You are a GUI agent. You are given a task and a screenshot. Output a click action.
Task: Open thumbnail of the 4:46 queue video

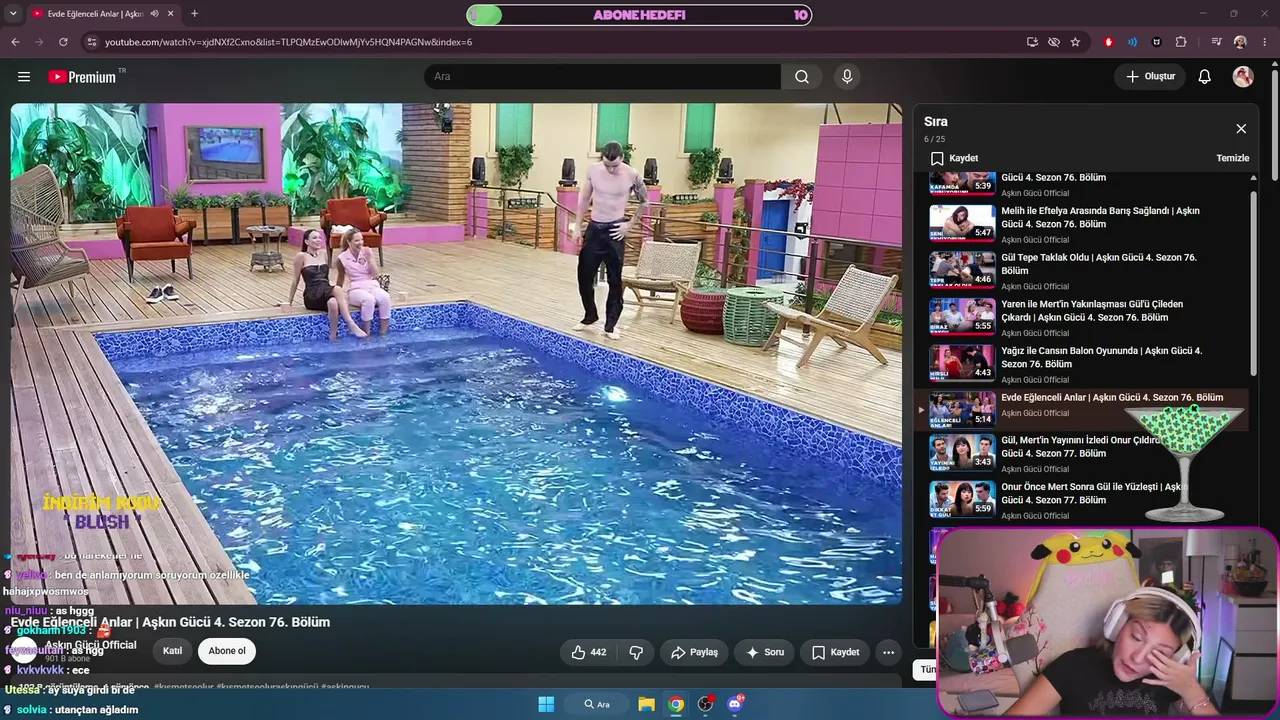tap(962, 269)
